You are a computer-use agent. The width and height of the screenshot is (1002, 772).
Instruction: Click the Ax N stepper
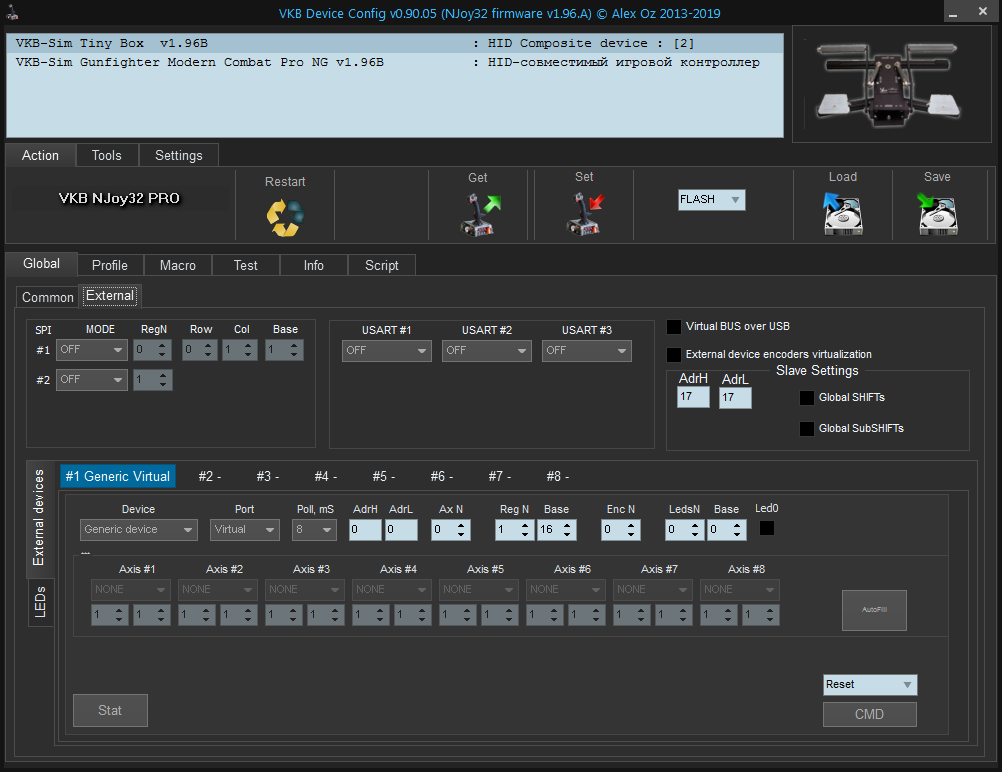click(x=451, y=530)
